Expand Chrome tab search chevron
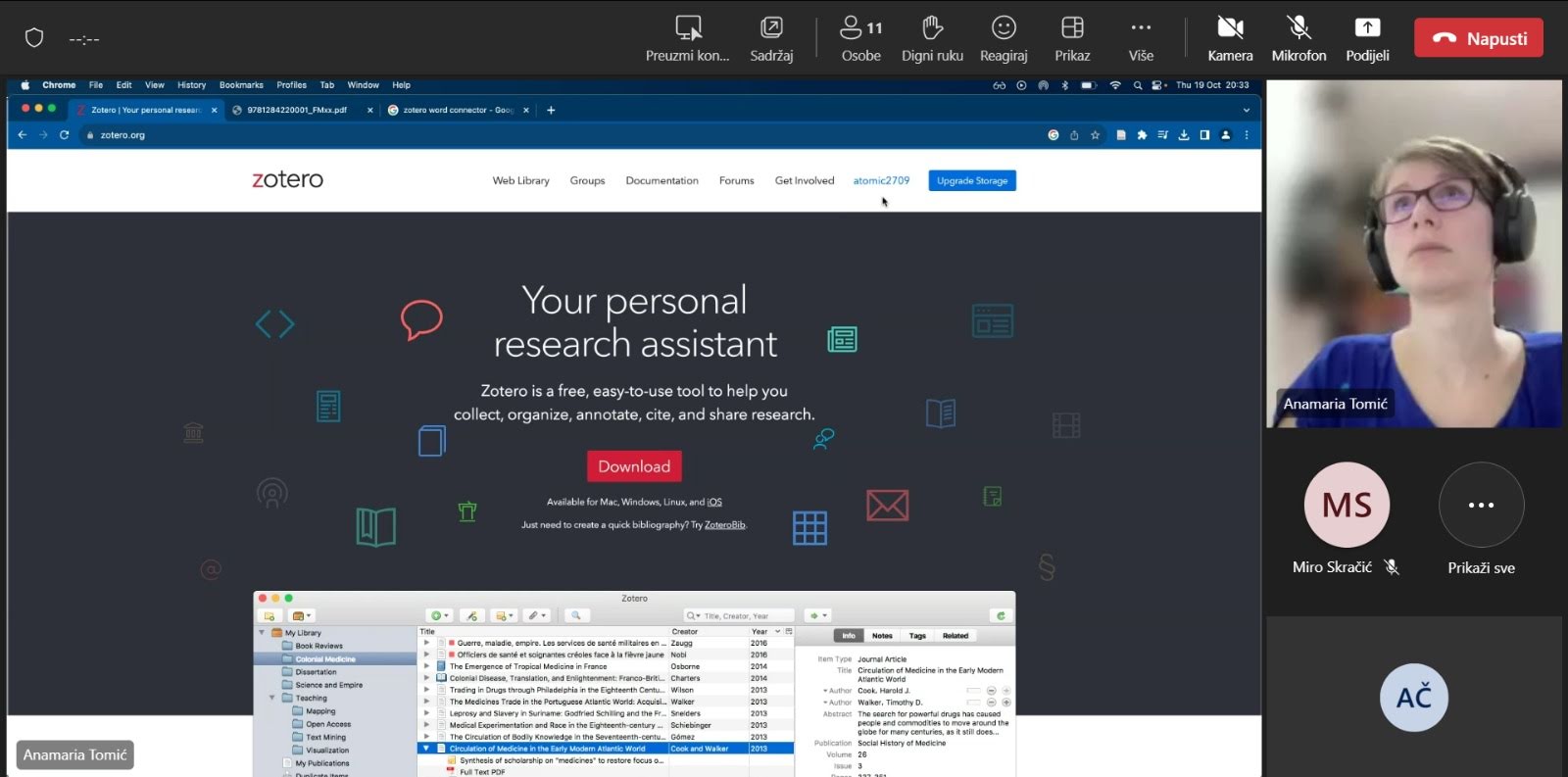Viewport: 1568px width, 777px height. point(1246,110)
